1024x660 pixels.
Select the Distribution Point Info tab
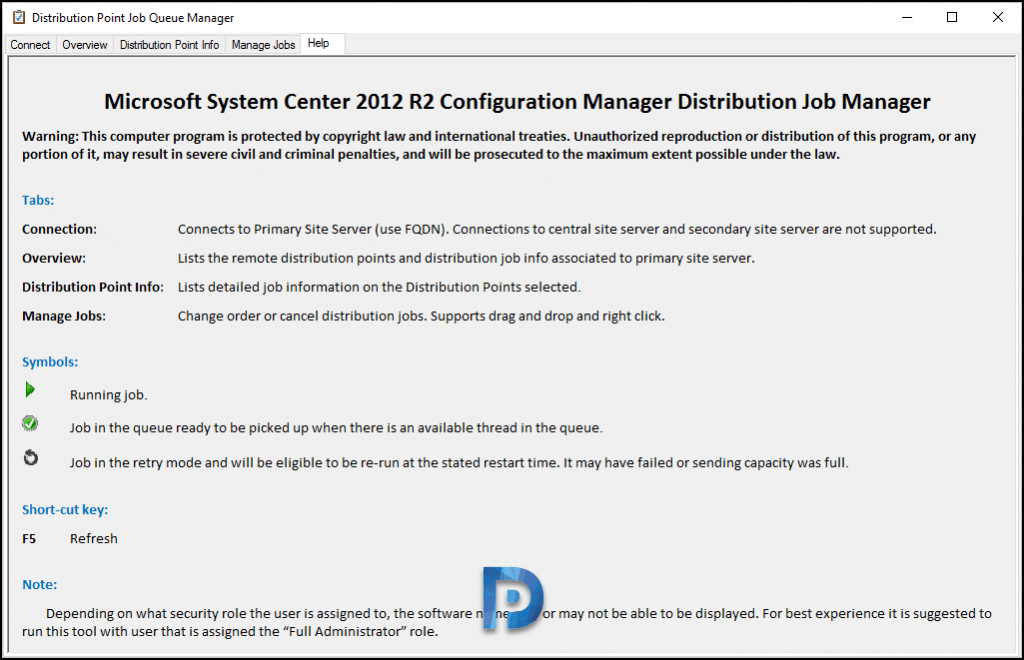pyautogui.click(x=169, y=44)
